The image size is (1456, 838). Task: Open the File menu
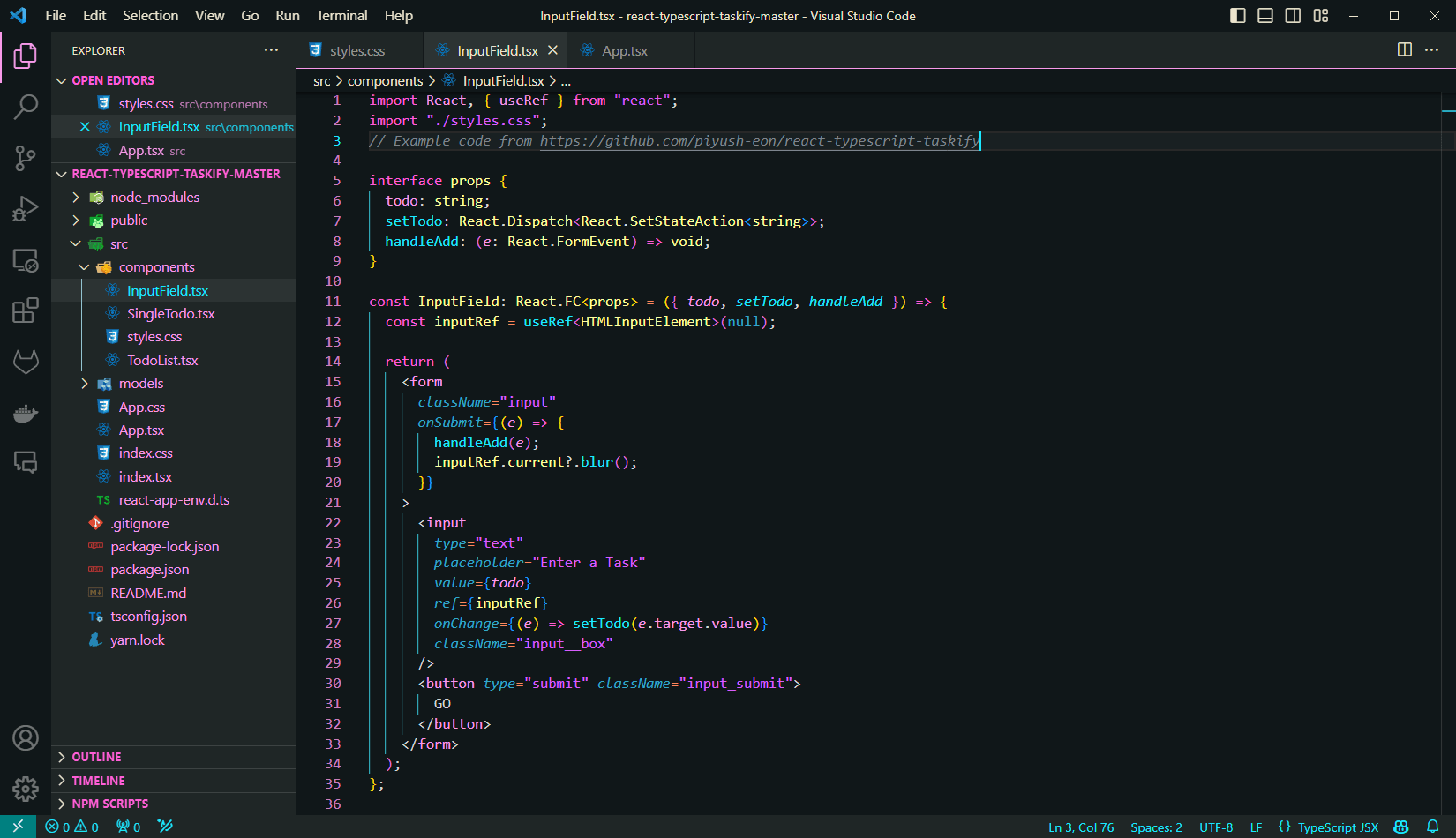tap(56, 16)
